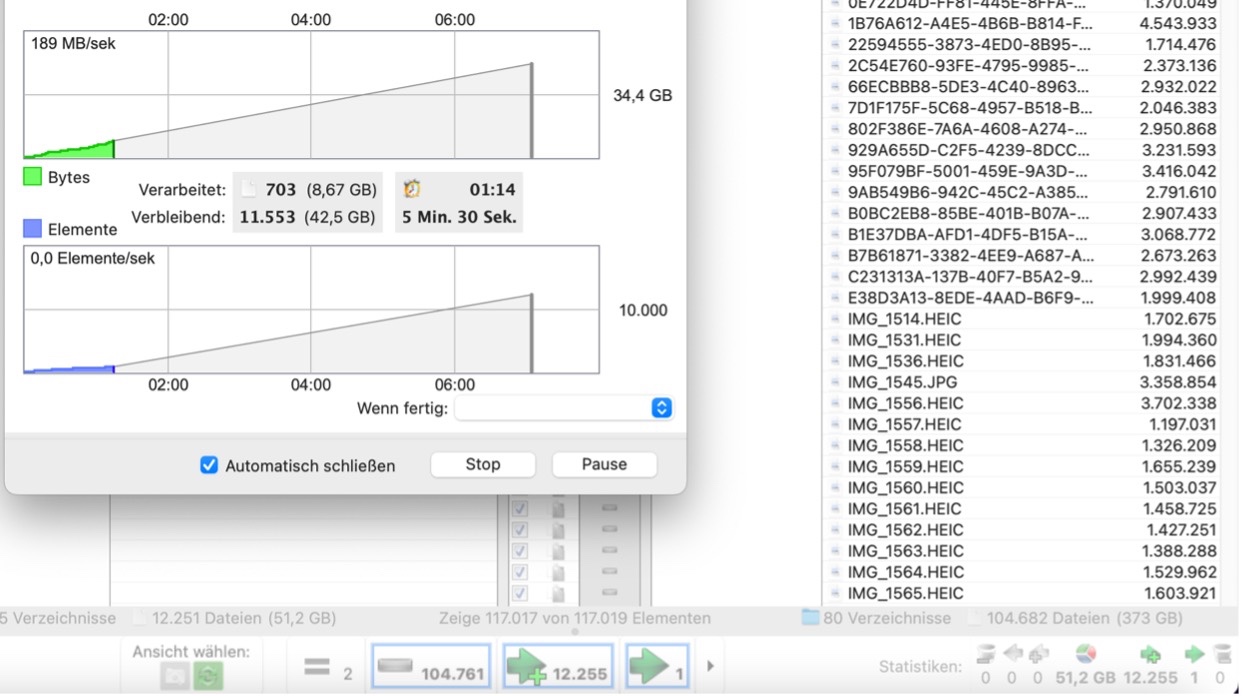
Task: Click the file icon next to IMG_1545.JPG
Action: pyautogui.click(x=836, y=383)
